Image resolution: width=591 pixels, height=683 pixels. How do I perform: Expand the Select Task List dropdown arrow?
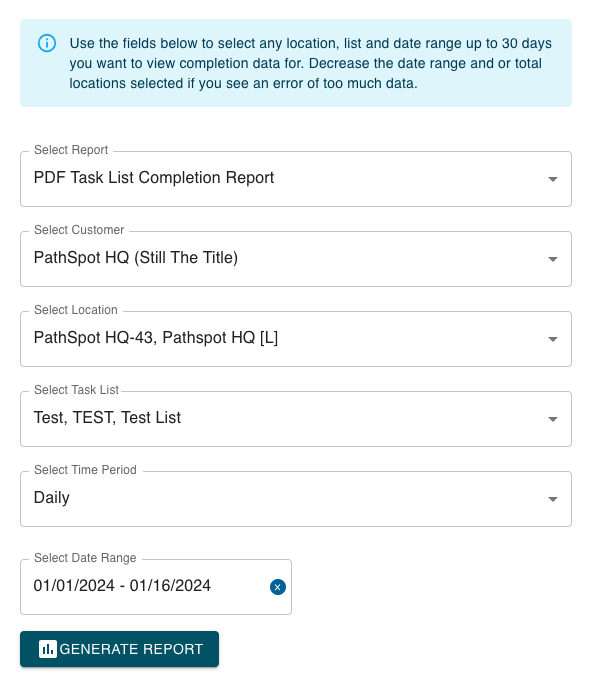click(x=552, y=419)
